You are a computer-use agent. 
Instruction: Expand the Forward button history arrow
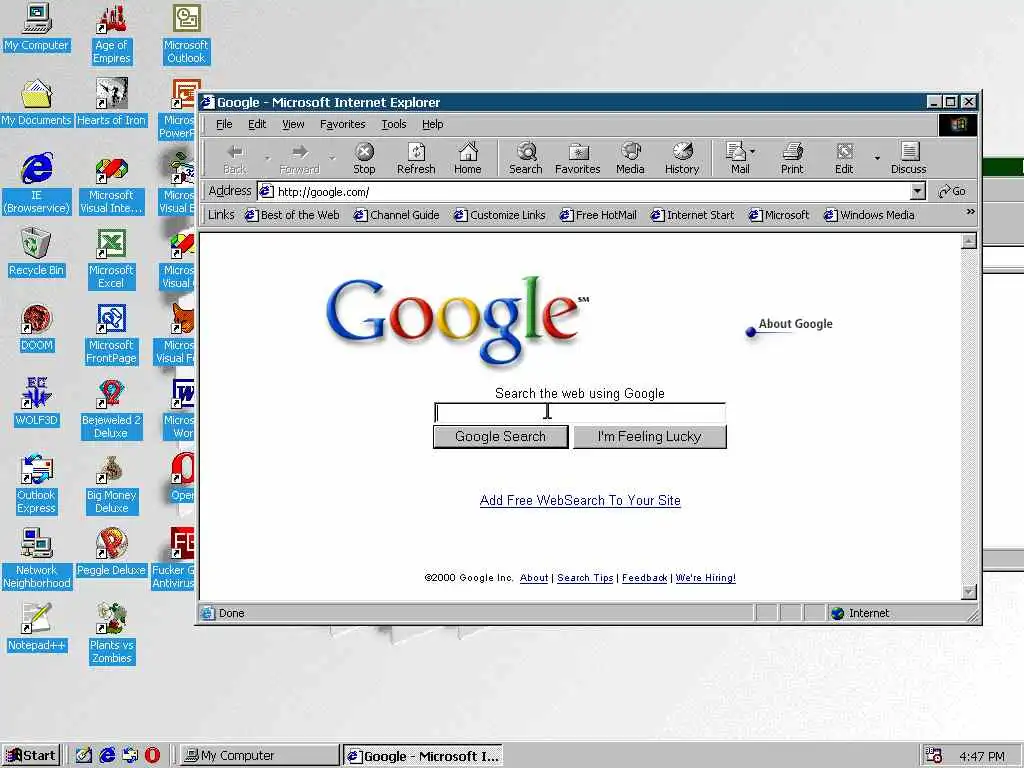(332, 158)
